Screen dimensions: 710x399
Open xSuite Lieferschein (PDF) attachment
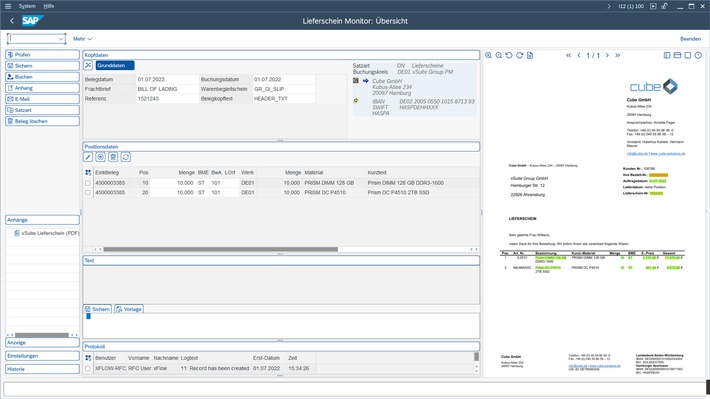[x=47, y=233]
